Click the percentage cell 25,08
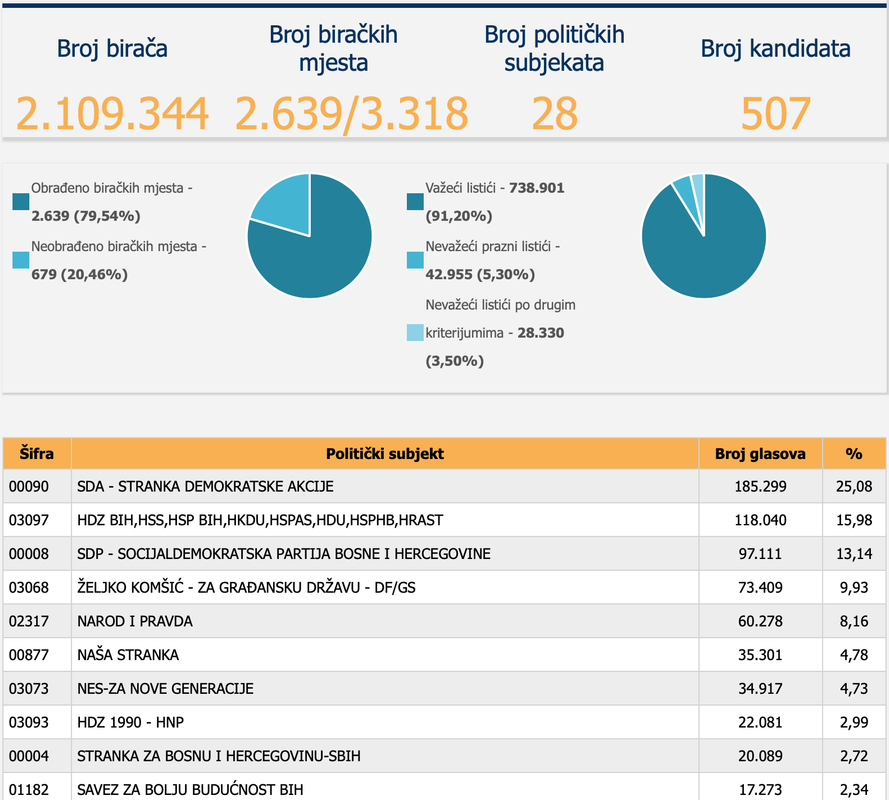Viewport: 889px width, 800px height. (x=854, y=486)
